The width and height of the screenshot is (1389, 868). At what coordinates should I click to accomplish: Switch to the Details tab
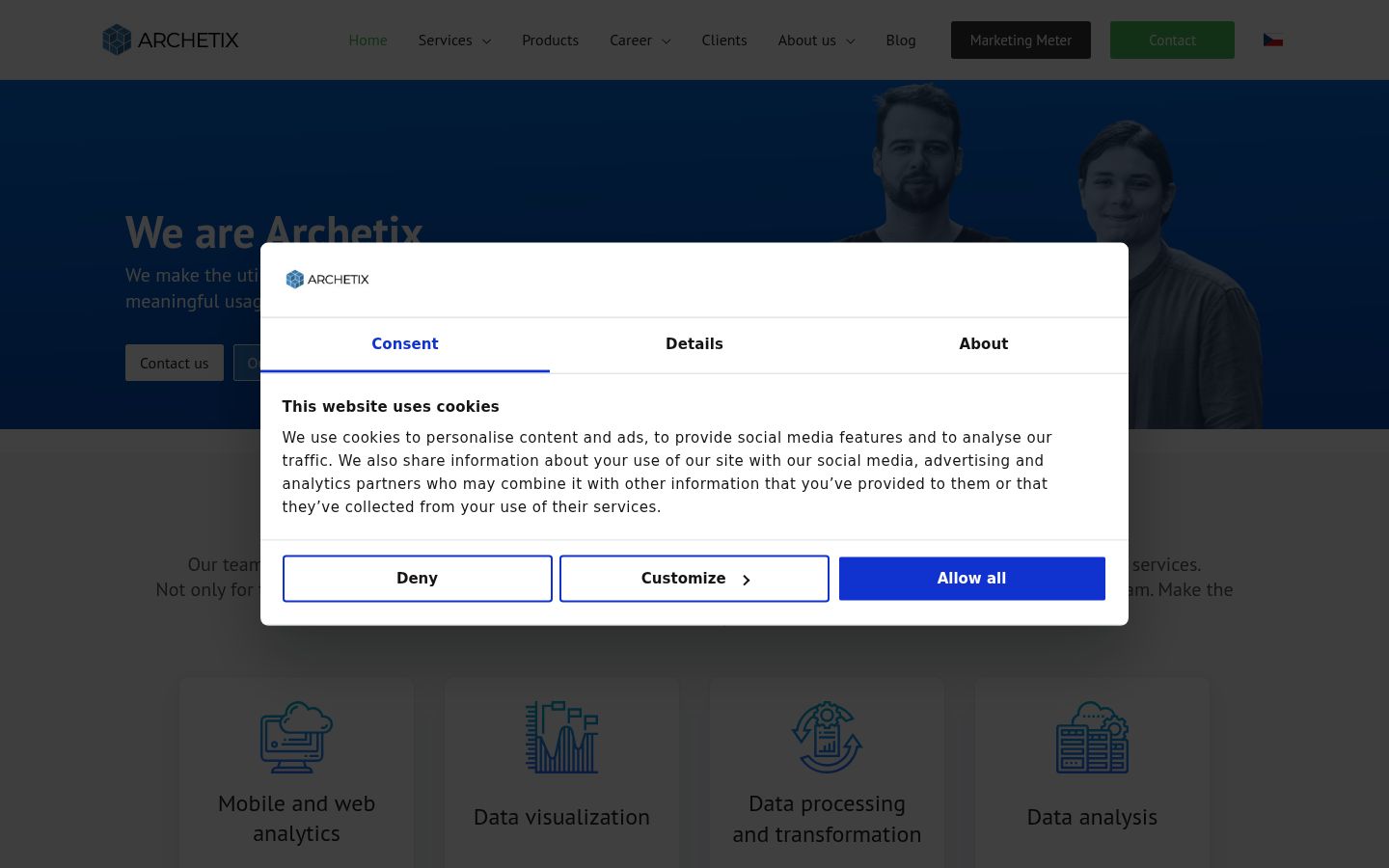click(694, 344)
